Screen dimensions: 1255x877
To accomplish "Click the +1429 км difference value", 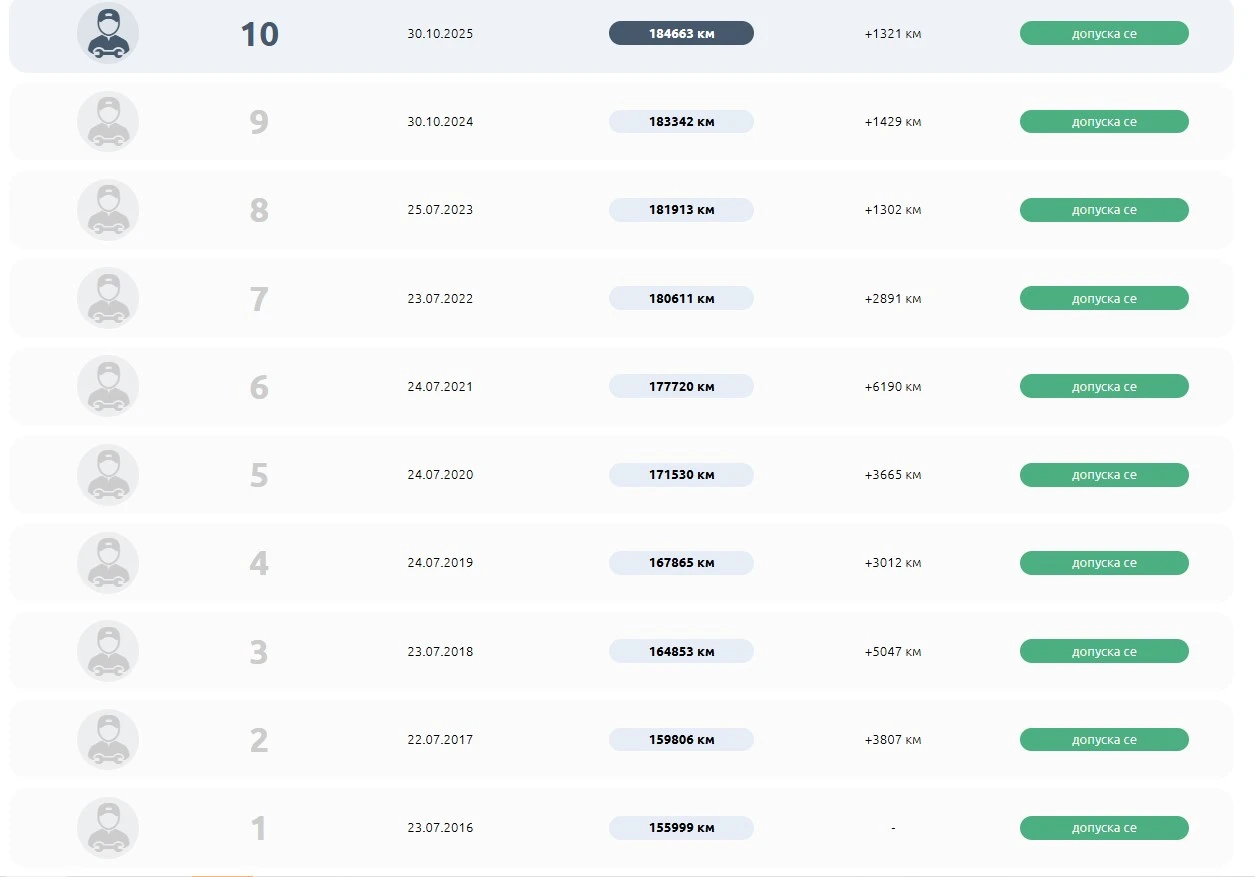I will [x=893, y=122].
